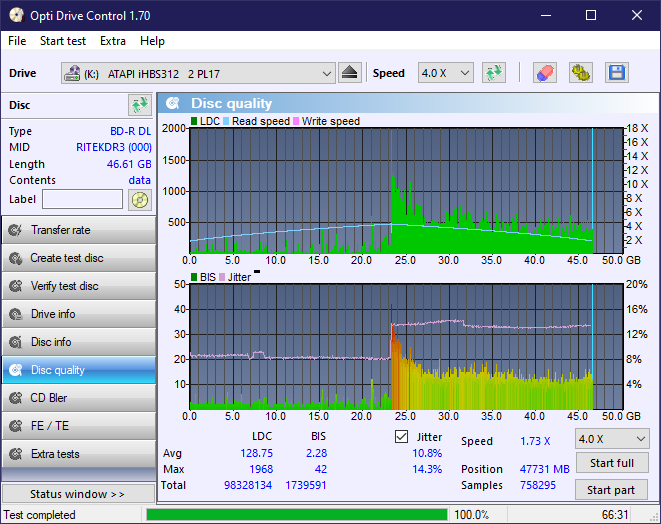The height and width of the screenshot is (524, 661).
Task: Click the Create test disc icon
Action: (x=16, y=258)
